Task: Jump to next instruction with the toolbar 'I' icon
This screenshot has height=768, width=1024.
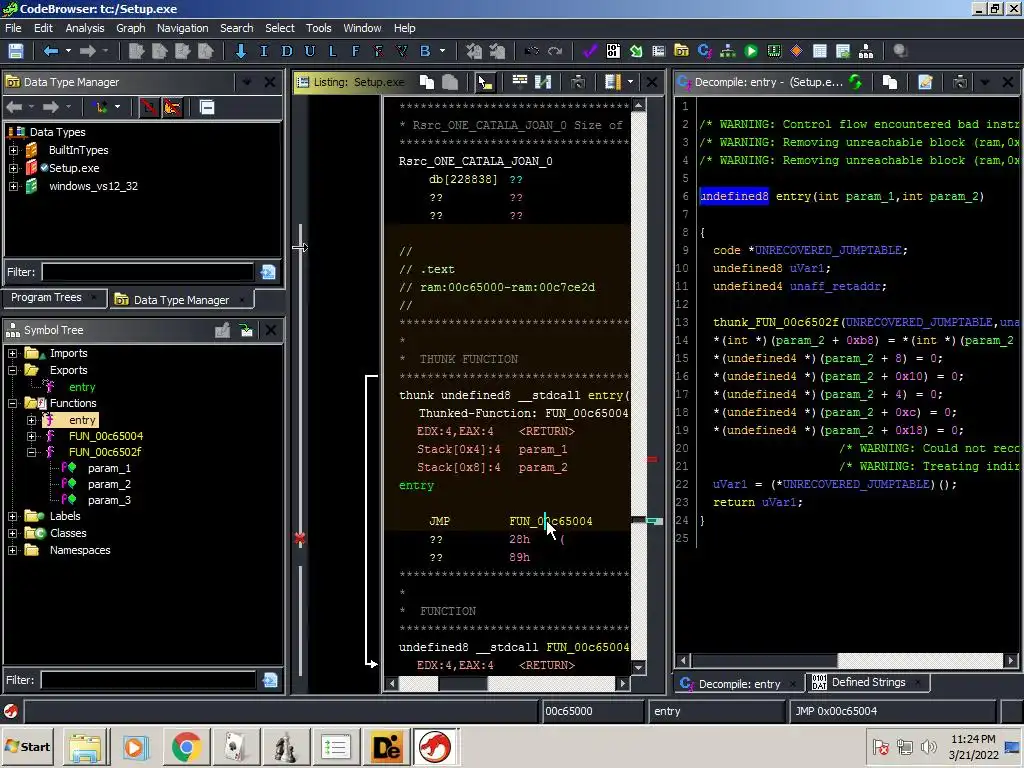Action: coord(264,51)
